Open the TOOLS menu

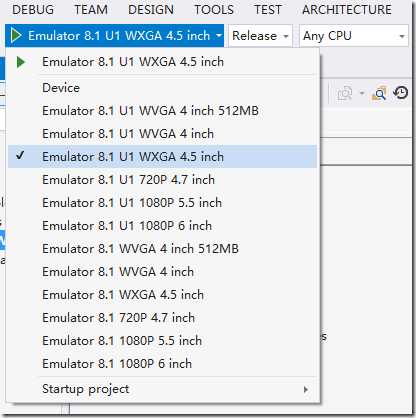[x=214, y=10]
